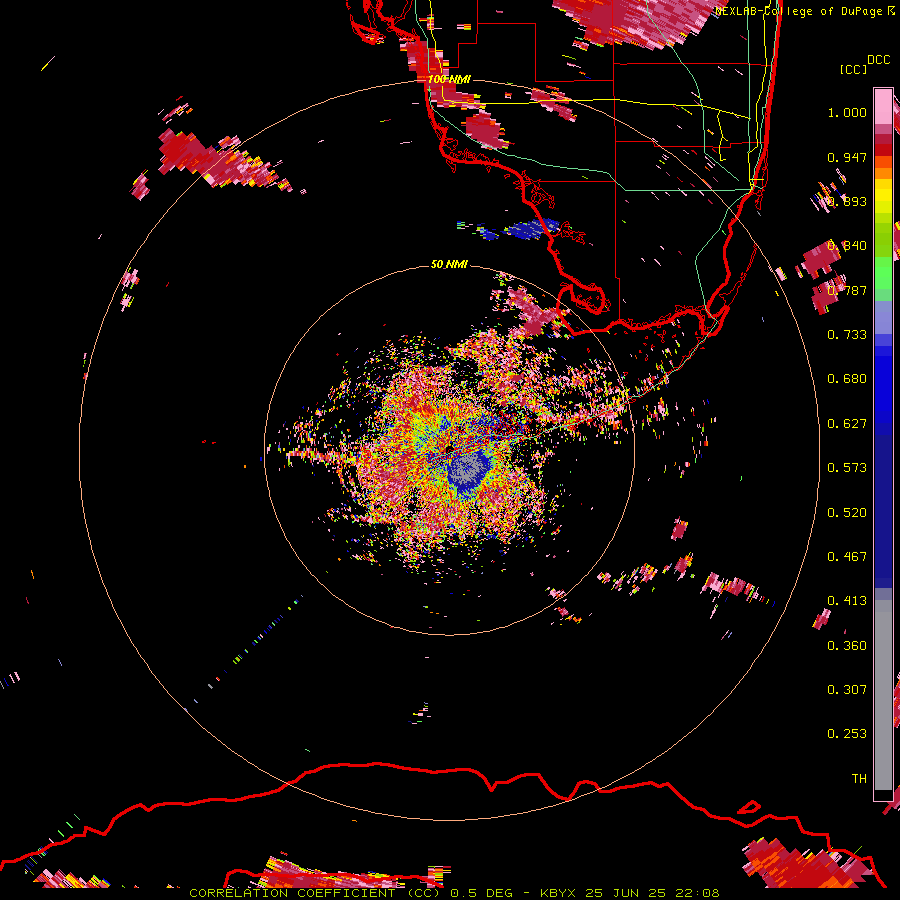Click the "TH" threshold label
The width and height of the screenshot is (900, 900).
pyautogui.click(x=859, y=779)
